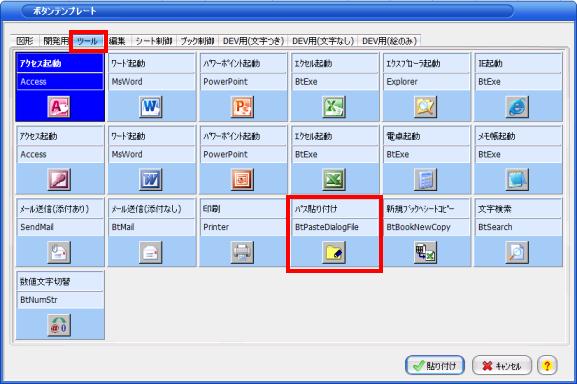
Task: Click the SendMail attachment mail icon
Action: [59, 252]
